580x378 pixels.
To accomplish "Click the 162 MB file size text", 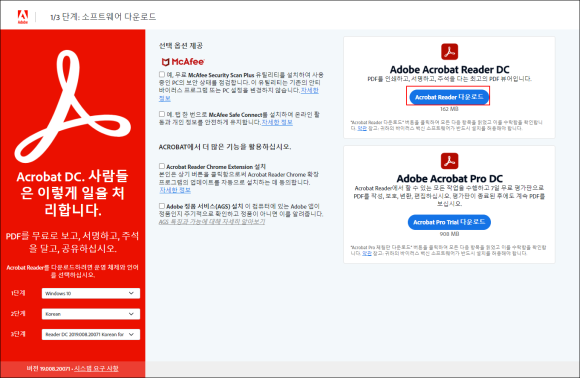I will point(449,109).
